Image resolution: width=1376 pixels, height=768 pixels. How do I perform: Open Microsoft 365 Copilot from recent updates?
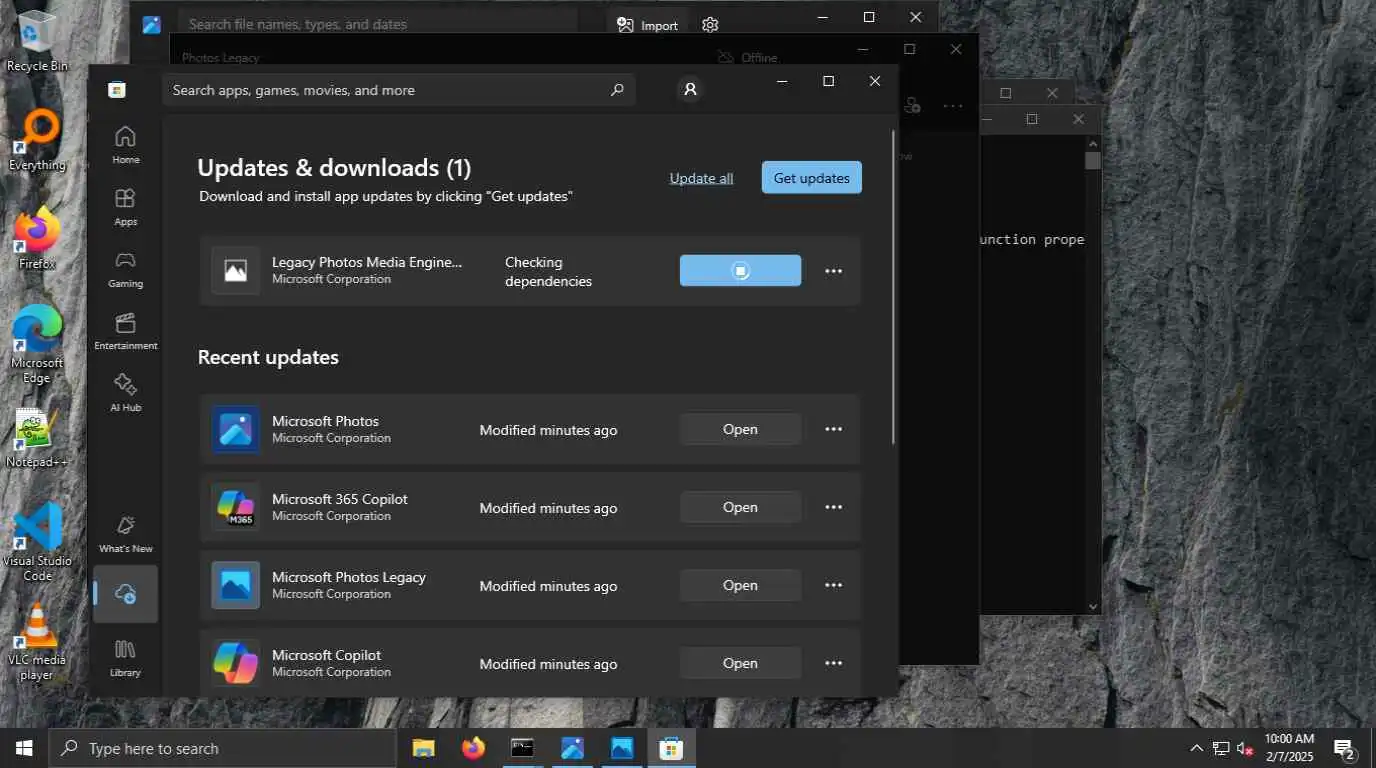click(740, 507)
